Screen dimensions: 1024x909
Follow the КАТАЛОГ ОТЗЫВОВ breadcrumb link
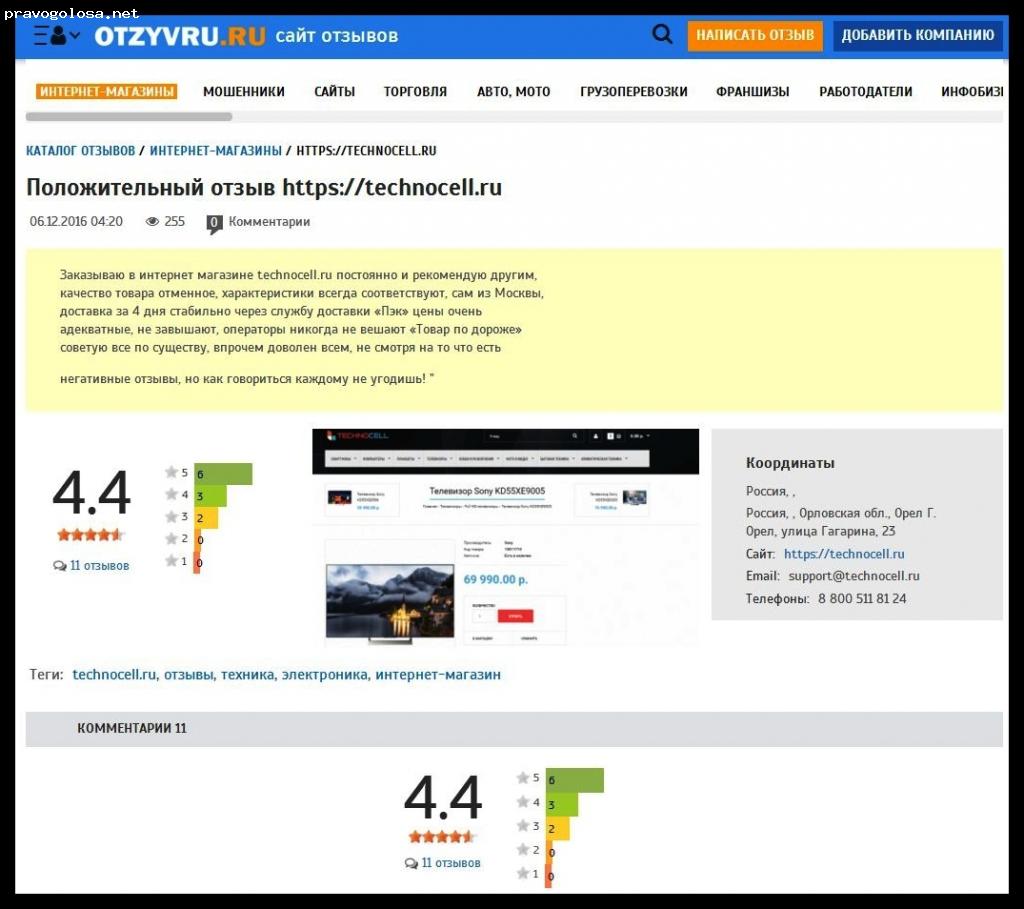[x=80, y=151]
